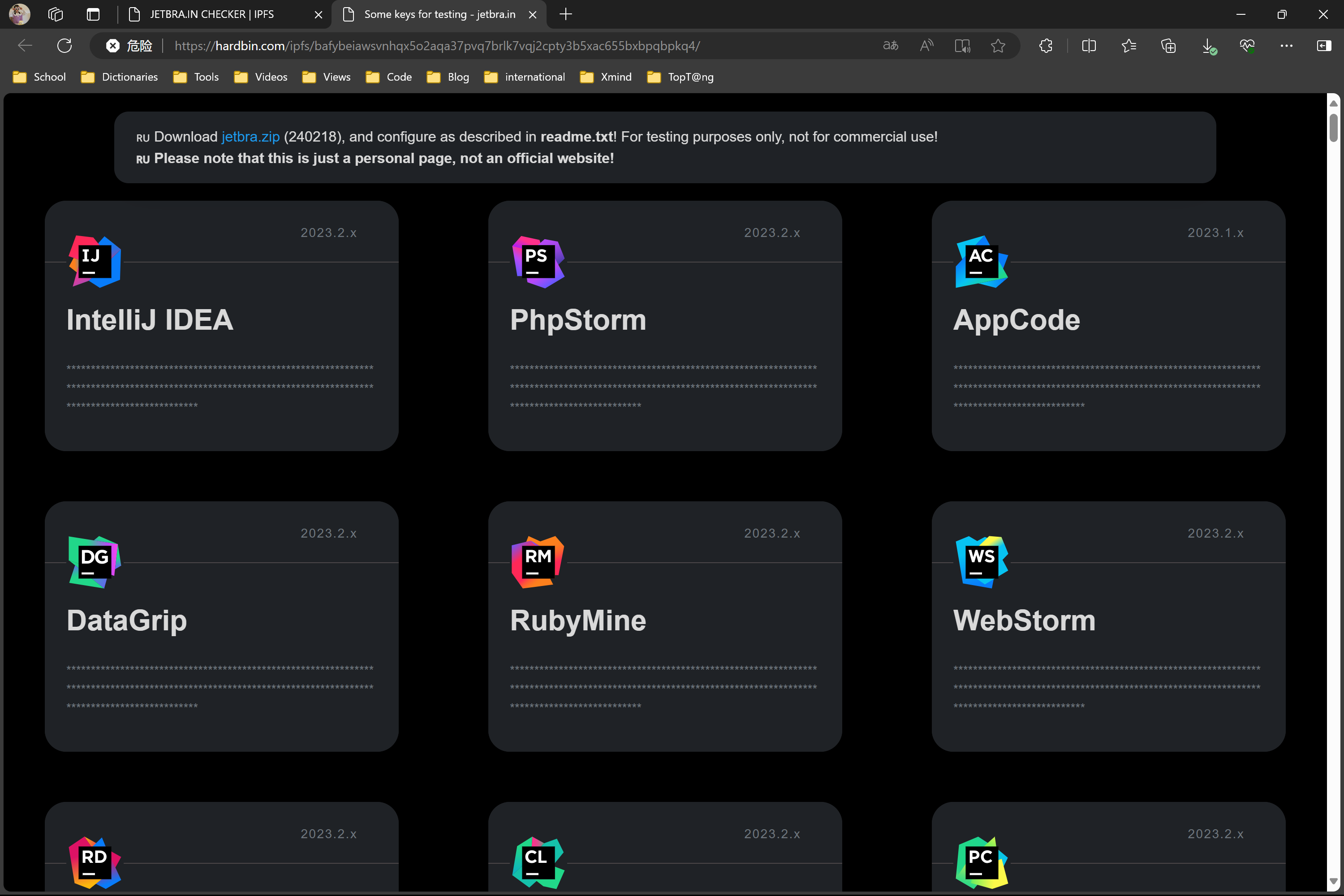Screen dimensions: 1344x896
Task: Click the RubyMine masked license key
Action: click(x=663, y=687)
